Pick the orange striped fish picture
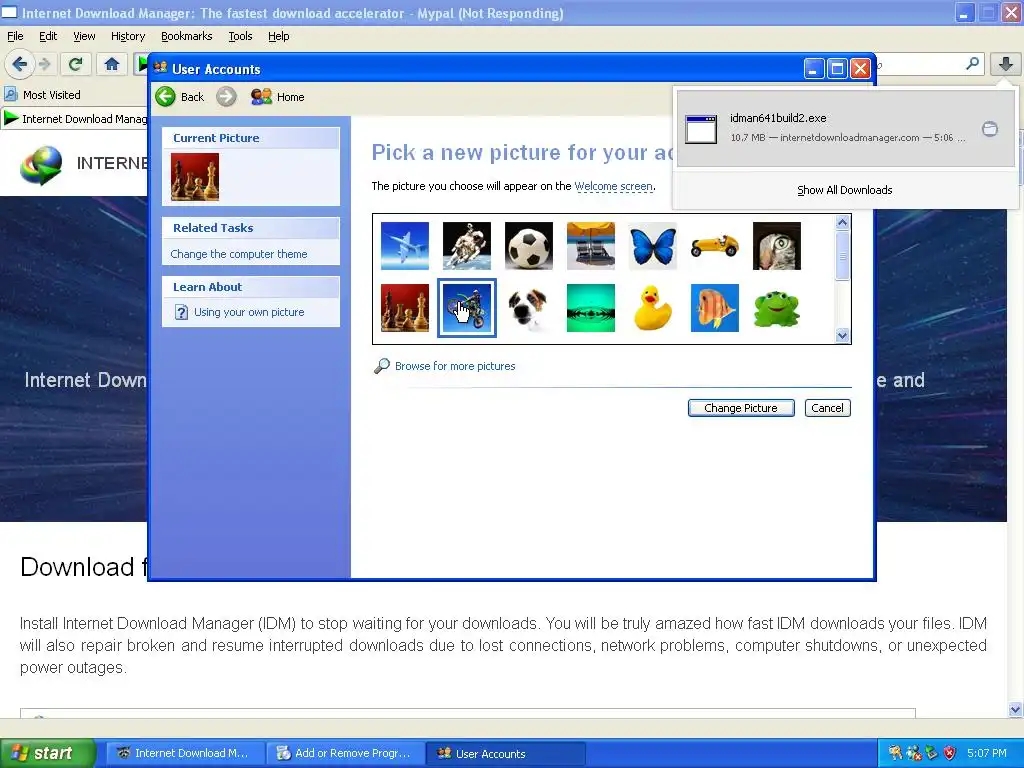Image resolution: width=1024 pixels, height=768 pixels. pos(714,308)
